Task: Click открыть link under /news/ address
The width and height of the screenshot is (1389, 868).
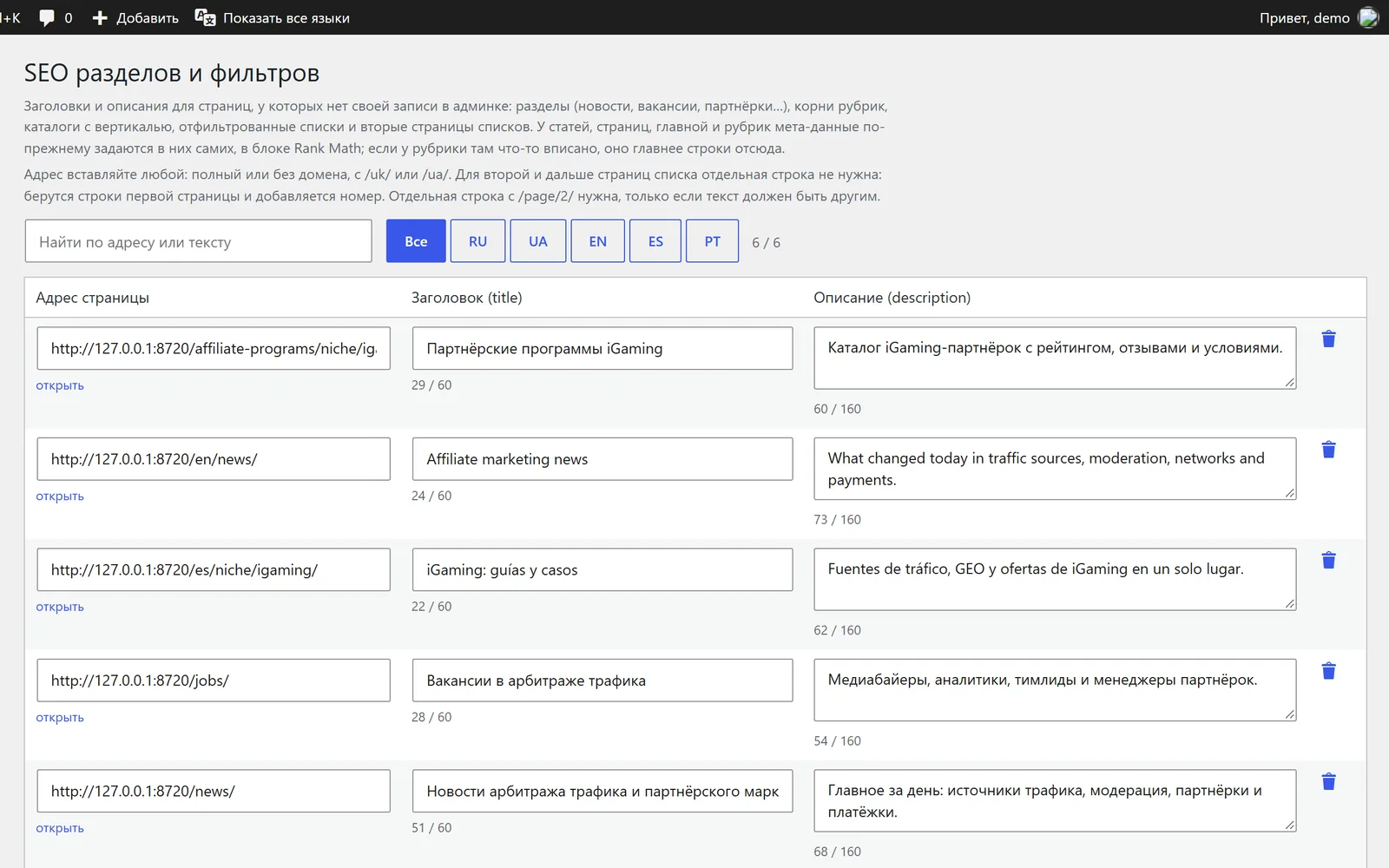Action: (x=60, y=828)
